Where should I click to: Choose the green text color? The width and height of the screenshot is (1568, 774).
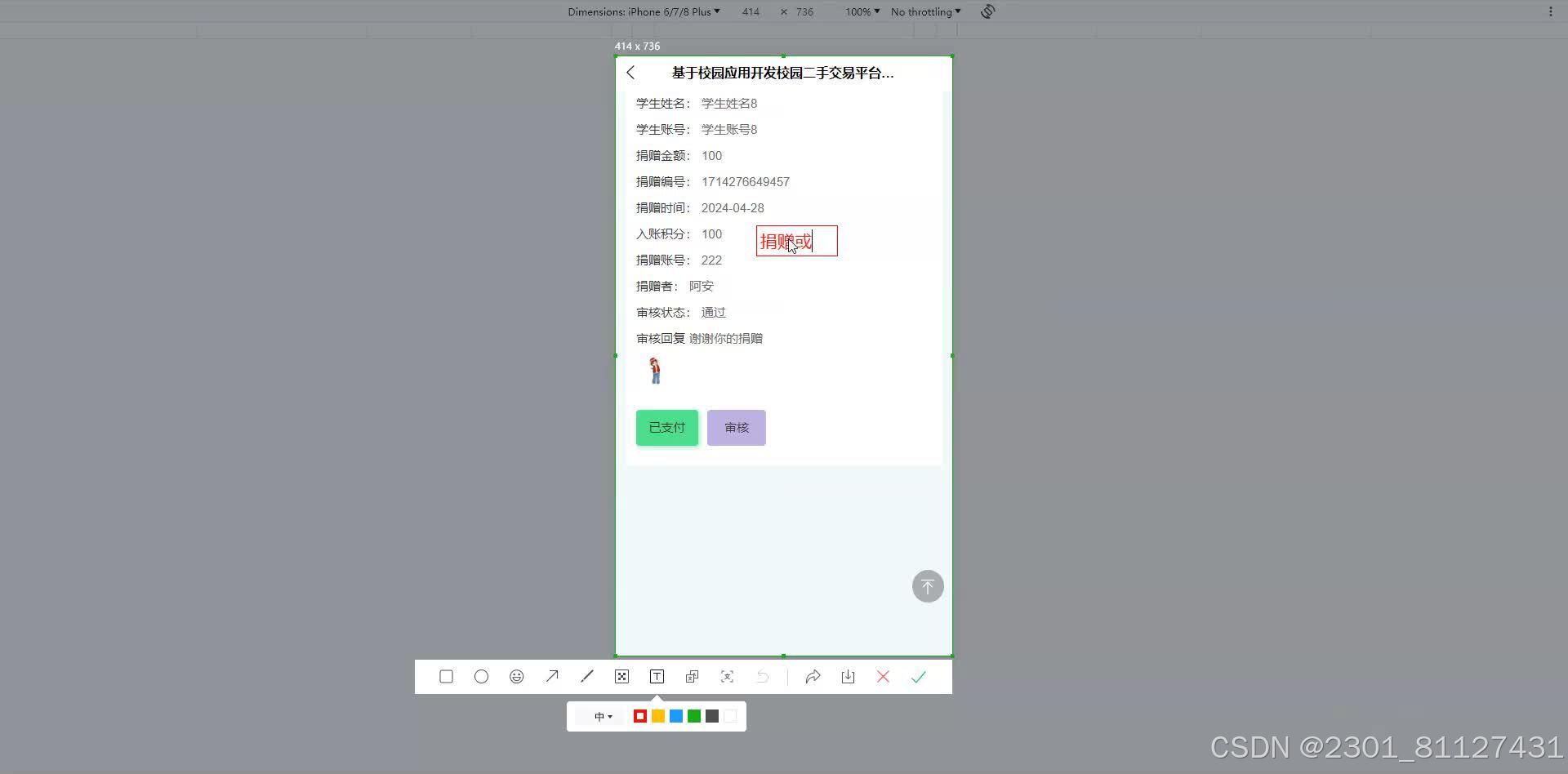click(694, 716)
